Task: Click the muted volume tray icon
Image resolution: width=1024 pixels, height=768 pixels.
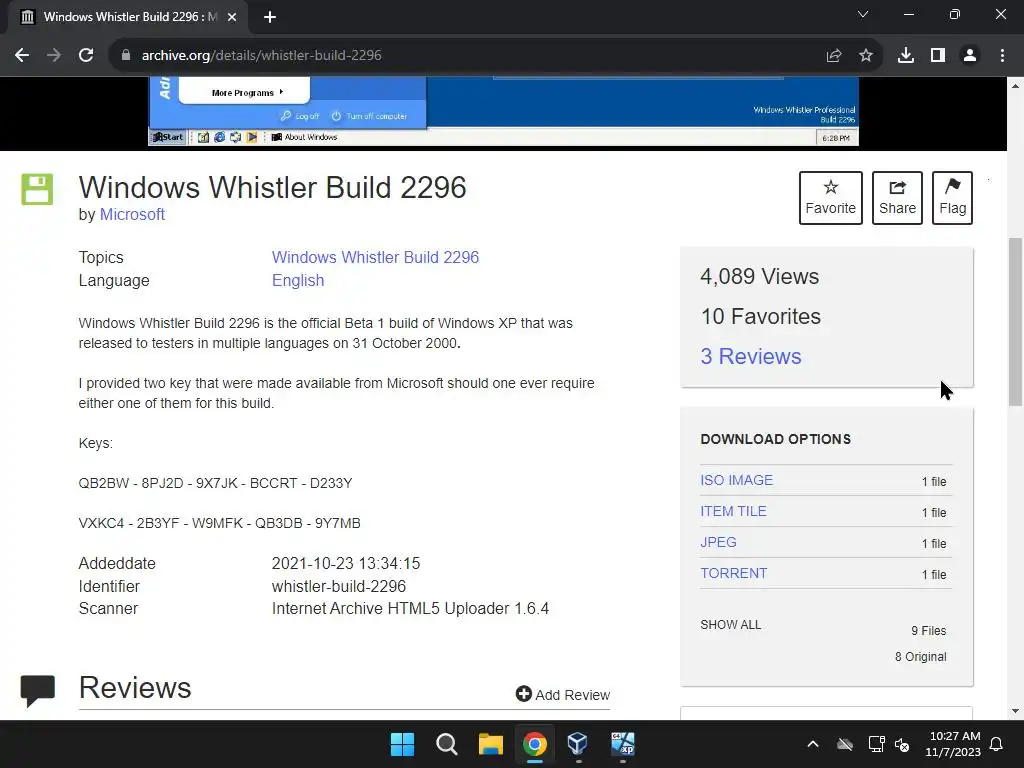Action: point(902,744)
